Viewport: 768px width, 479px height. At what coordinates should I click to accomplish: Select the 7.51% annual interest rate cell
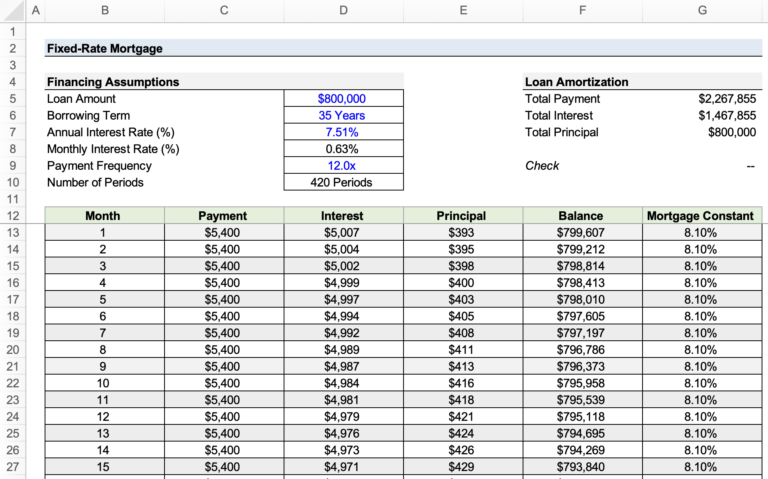coord(343,132)
